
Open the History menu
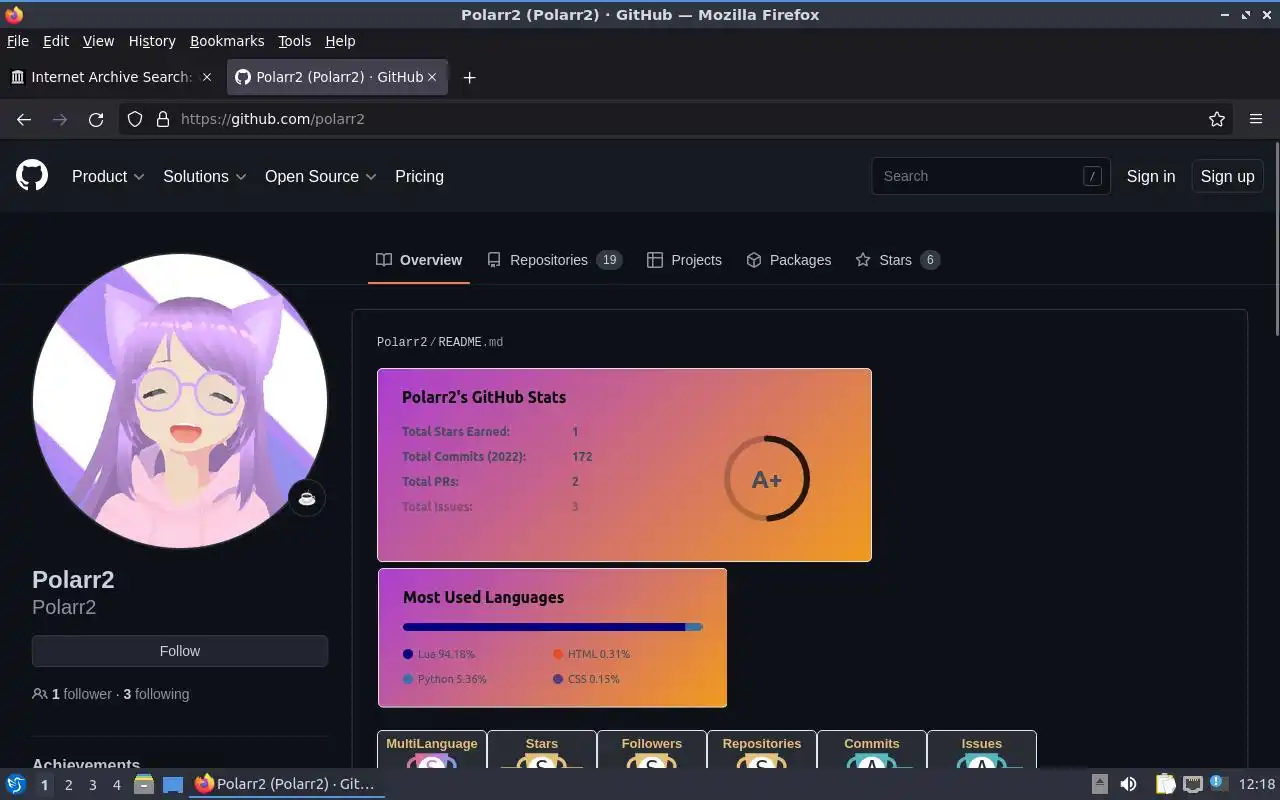point(152,41)
